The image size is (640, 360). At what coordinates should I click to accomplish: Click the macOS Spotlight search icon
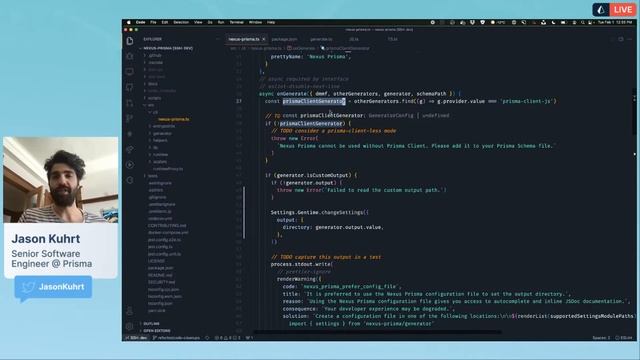(x=583, y=22)
